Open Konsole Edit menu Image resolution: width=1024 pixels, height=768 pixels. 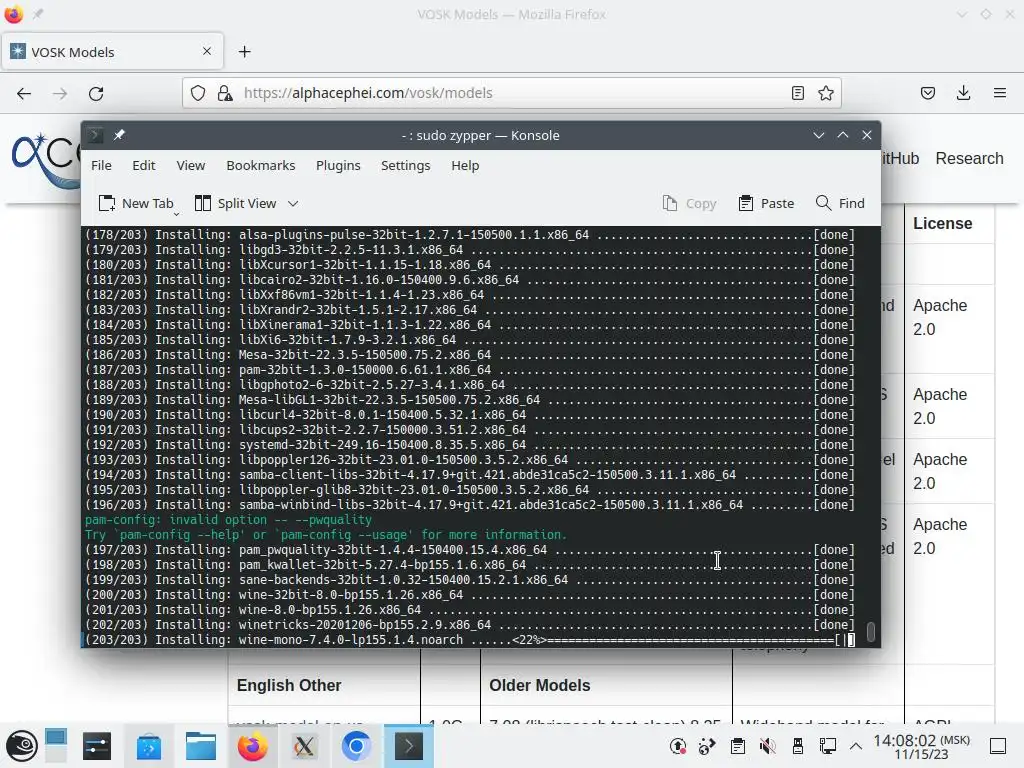144,165
